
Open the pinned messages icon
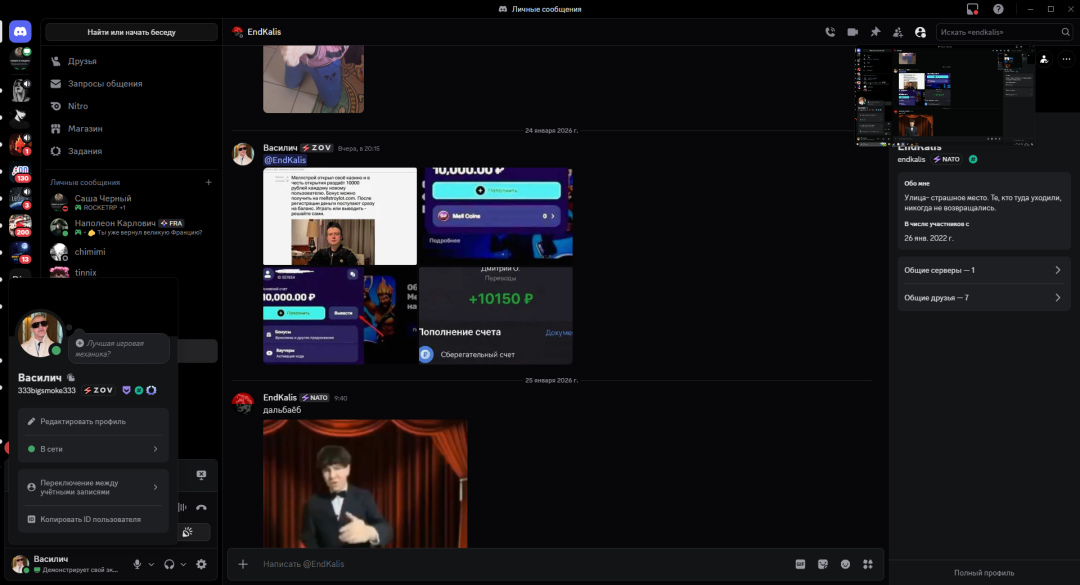(875, 31)
